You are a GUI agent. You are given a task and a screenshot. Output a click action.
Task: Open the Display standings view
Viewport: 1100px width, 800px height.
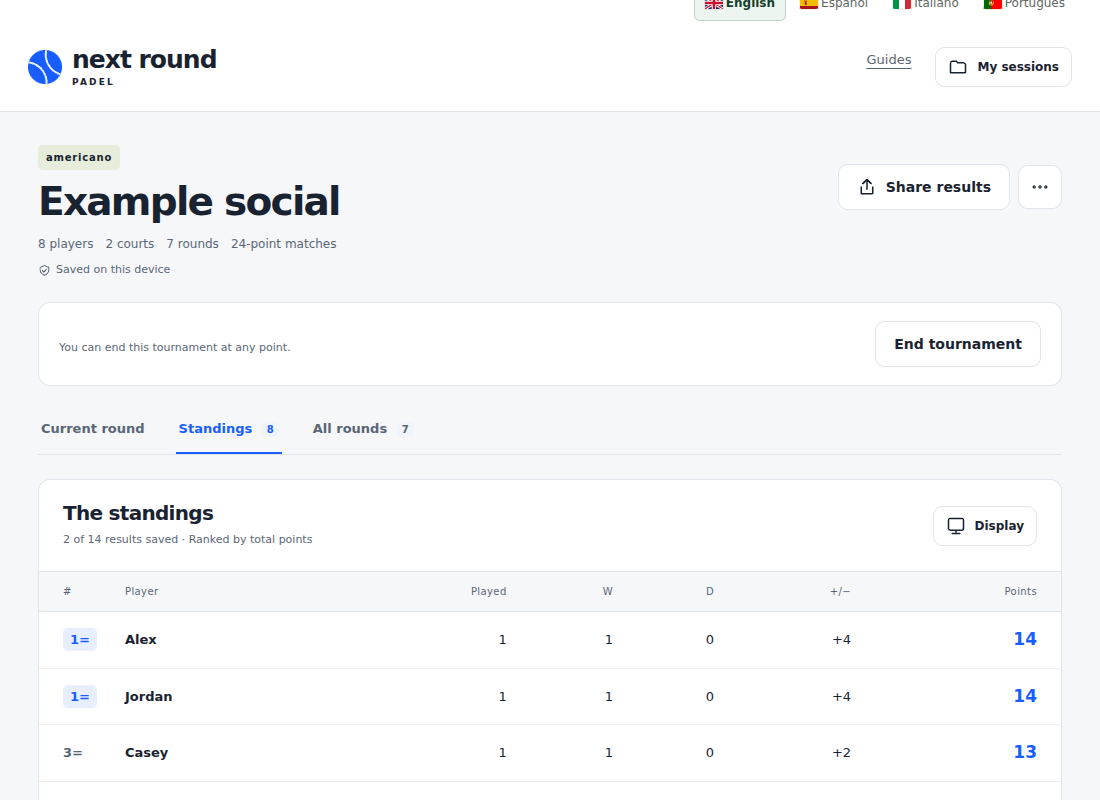pos(984,526)
